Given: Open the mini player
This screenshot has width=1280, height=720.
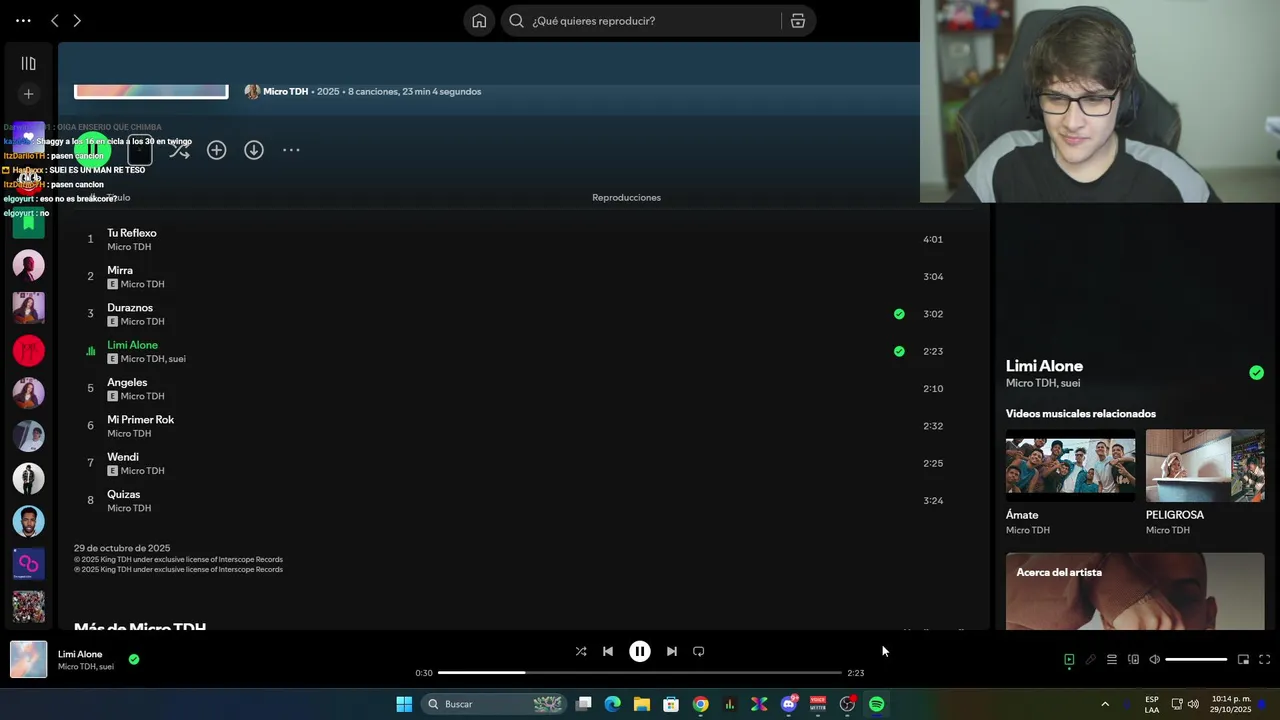Looking at the screenshot, I should coord(1243,660).
